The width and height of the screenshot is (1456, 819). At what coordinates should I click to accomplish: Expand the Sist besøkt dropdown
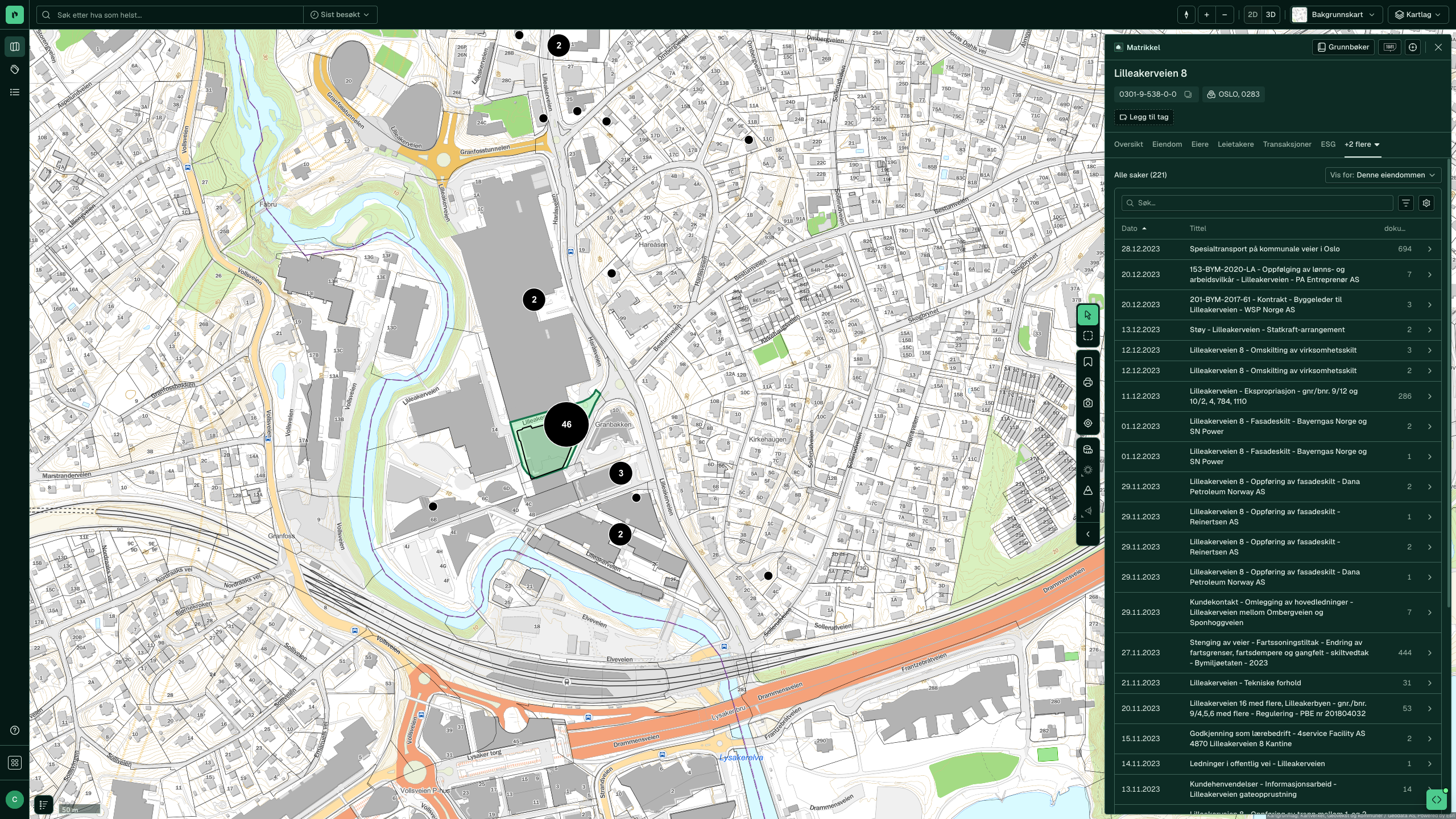(340, 15)
